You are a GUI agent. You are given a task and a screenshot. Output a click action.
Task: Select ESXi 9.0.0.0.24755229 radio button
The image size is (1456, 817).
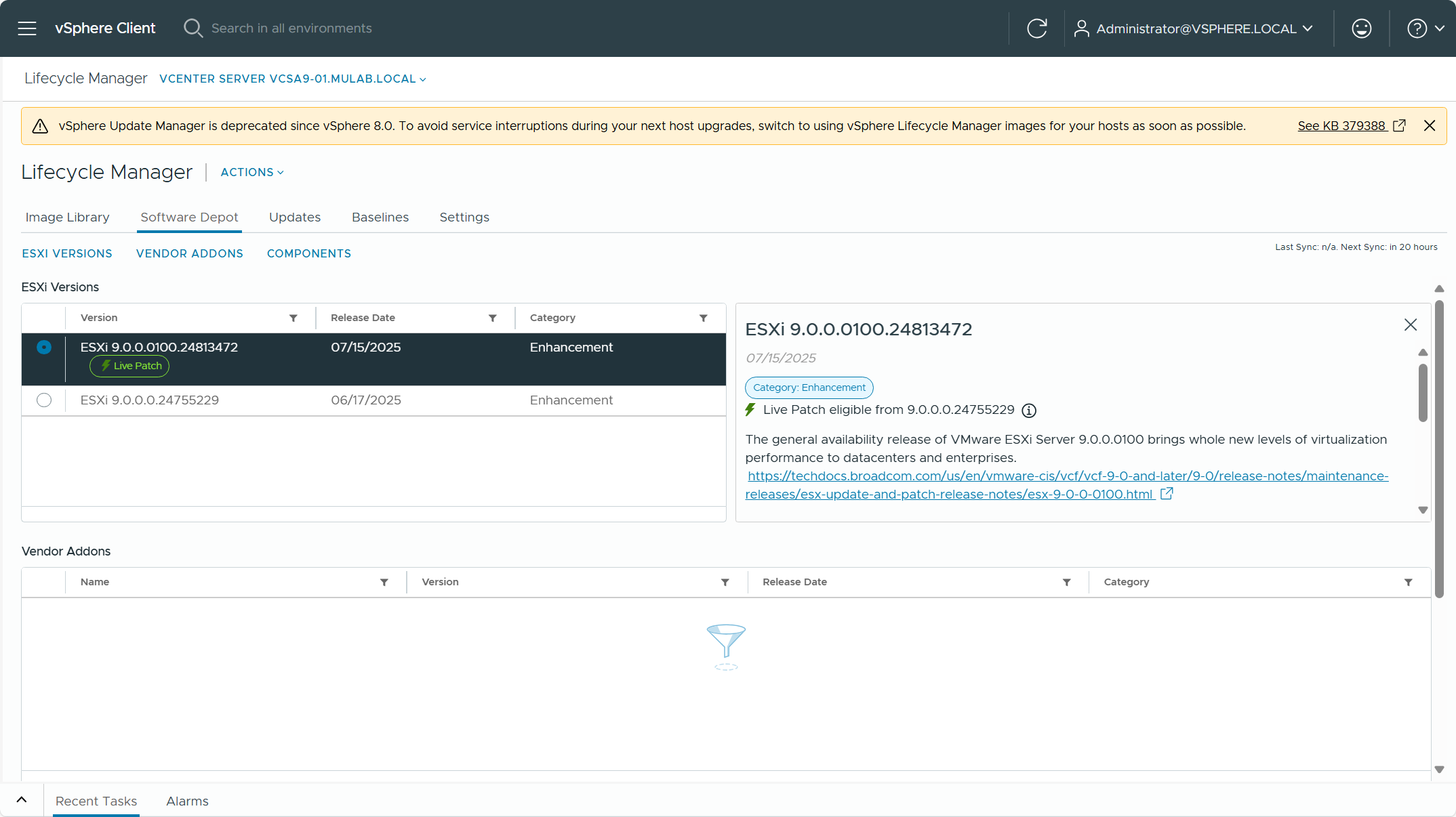point(44,400)
